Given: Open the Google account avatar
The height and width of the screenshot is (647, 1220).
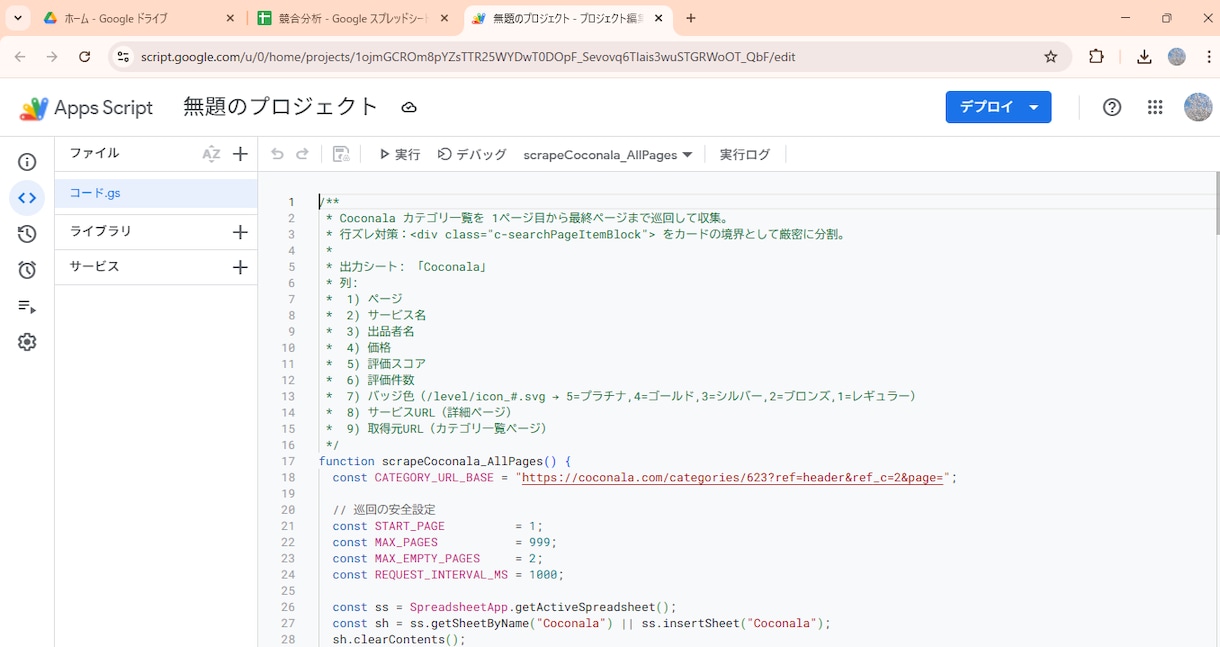Looking at the screenshot, I should [1198, 107].
